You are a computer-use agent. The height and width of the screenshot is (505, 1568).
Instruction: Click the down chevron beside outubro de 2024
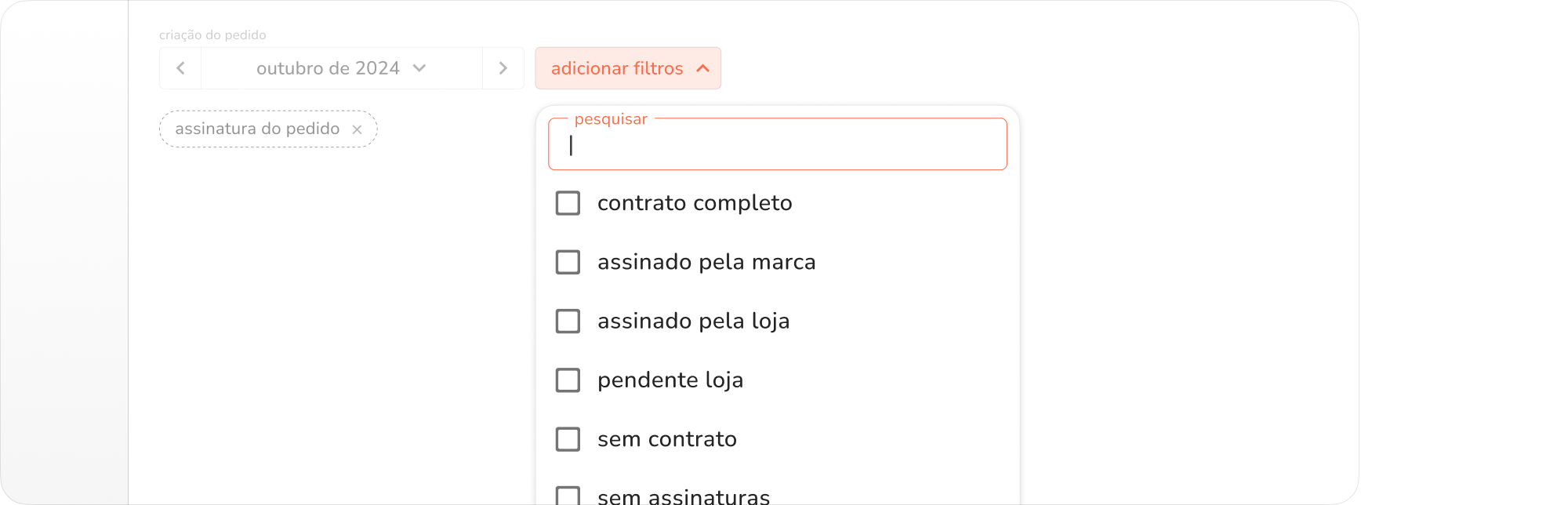419,68
